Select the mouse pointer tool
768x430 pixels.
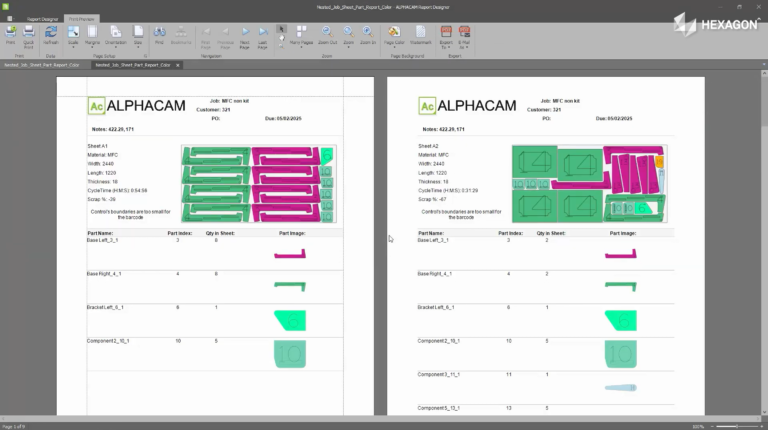[281, 29]
